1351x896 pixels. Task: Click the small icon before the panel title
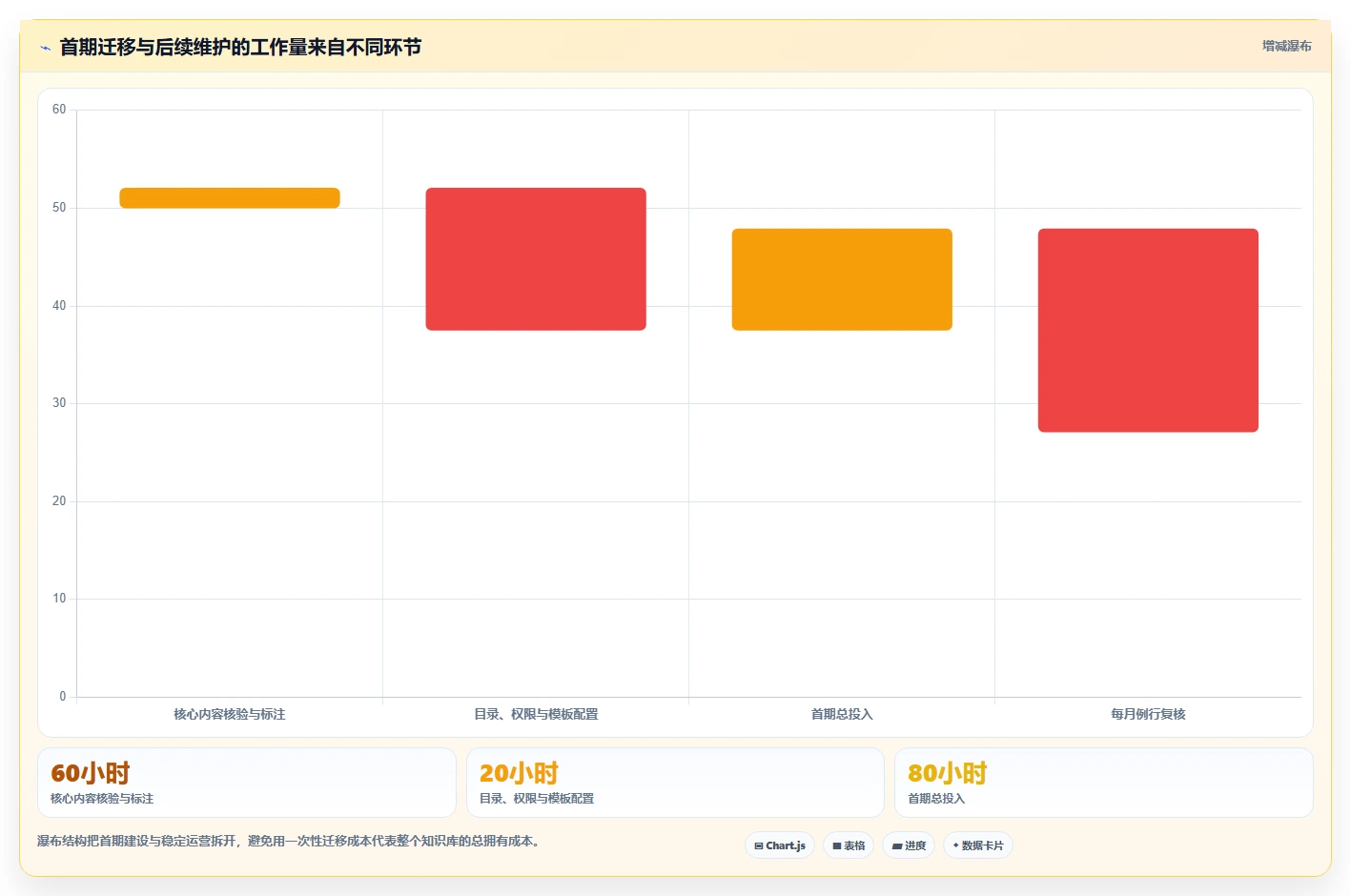tap(45, 48)
